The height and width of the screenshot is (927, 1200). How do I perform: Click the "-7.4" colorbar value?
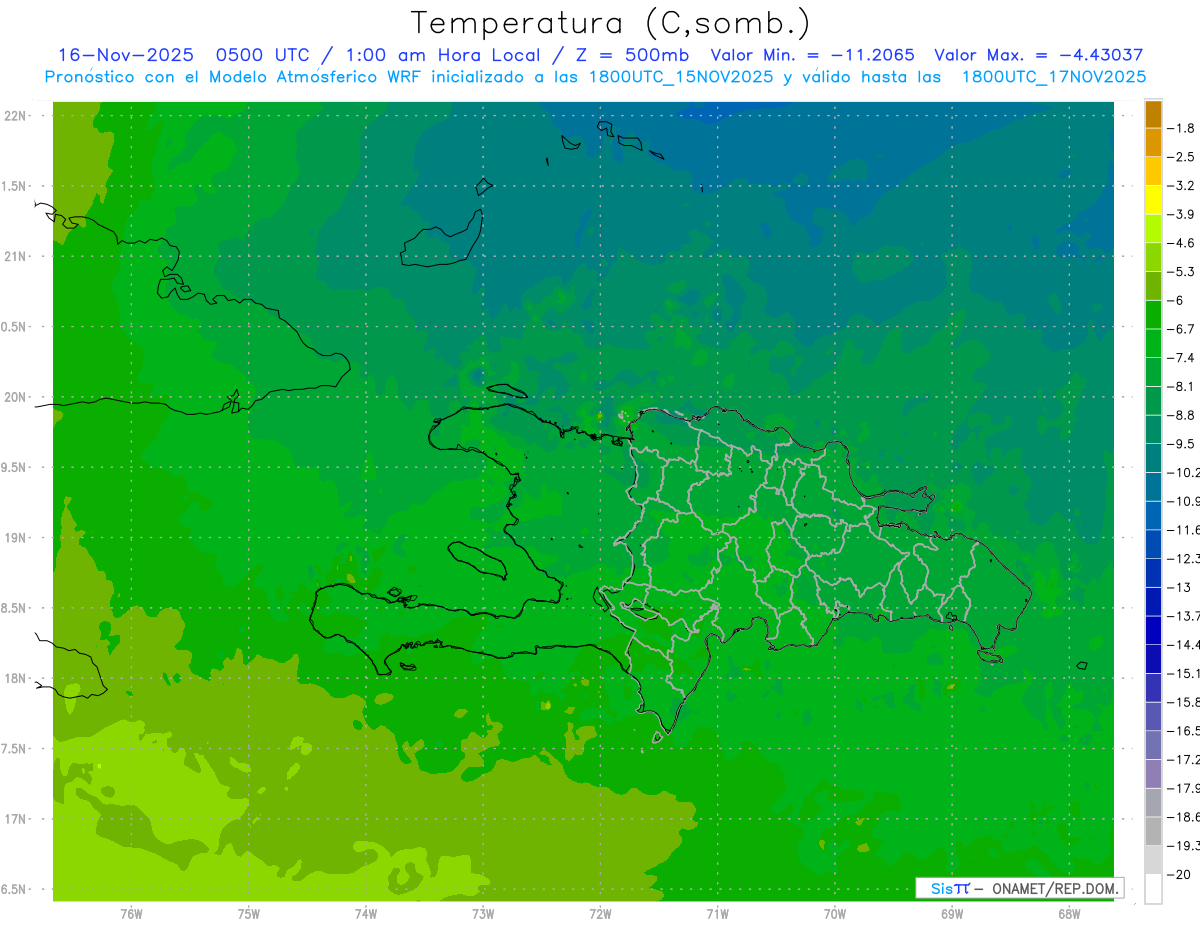[x=1181, y=358]
